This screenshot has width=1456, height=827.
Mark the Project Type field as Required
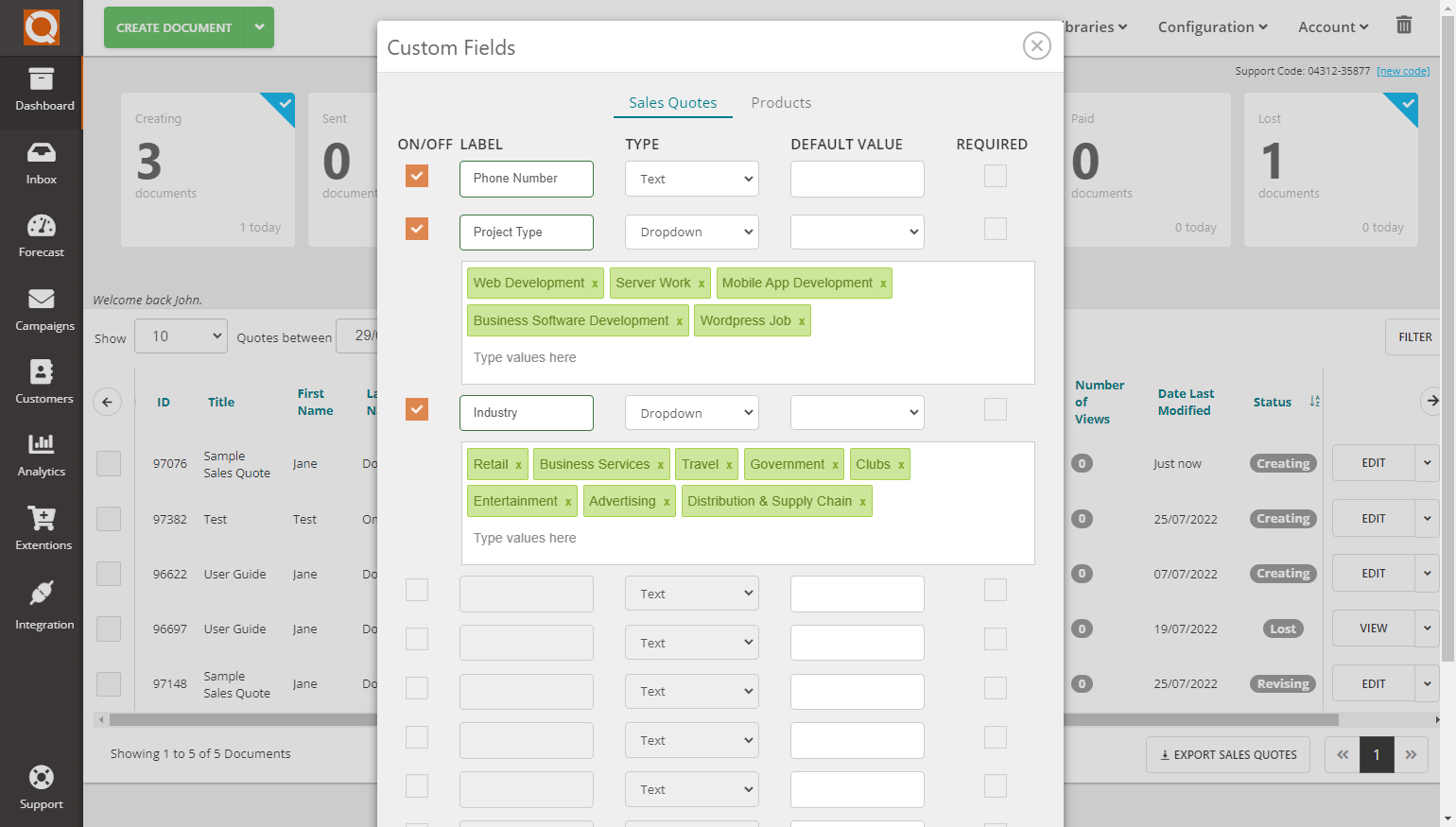[x=995, y=229]
